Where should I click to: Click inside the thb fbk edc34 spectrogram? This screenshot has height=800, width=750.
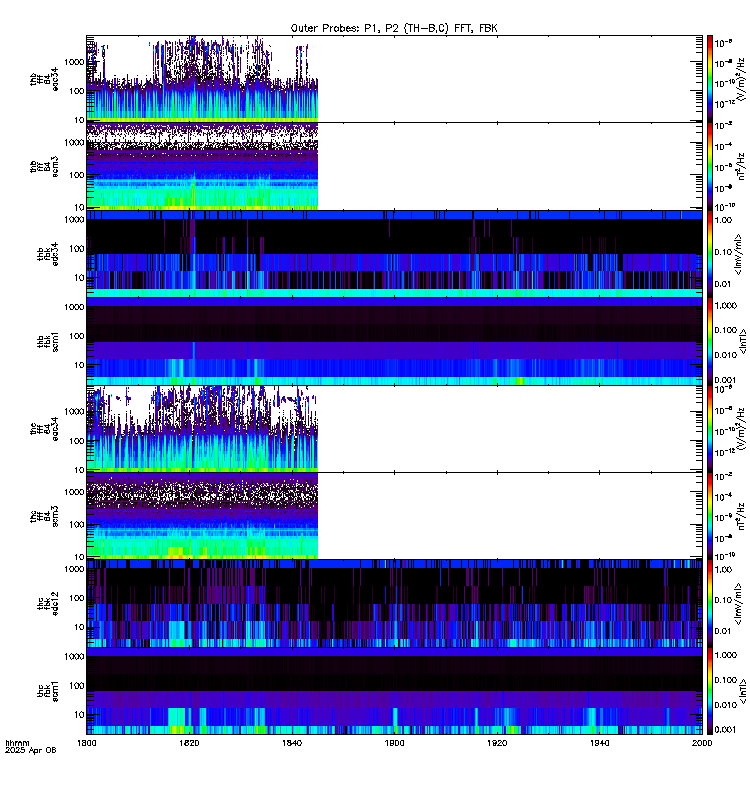(394, 254)
